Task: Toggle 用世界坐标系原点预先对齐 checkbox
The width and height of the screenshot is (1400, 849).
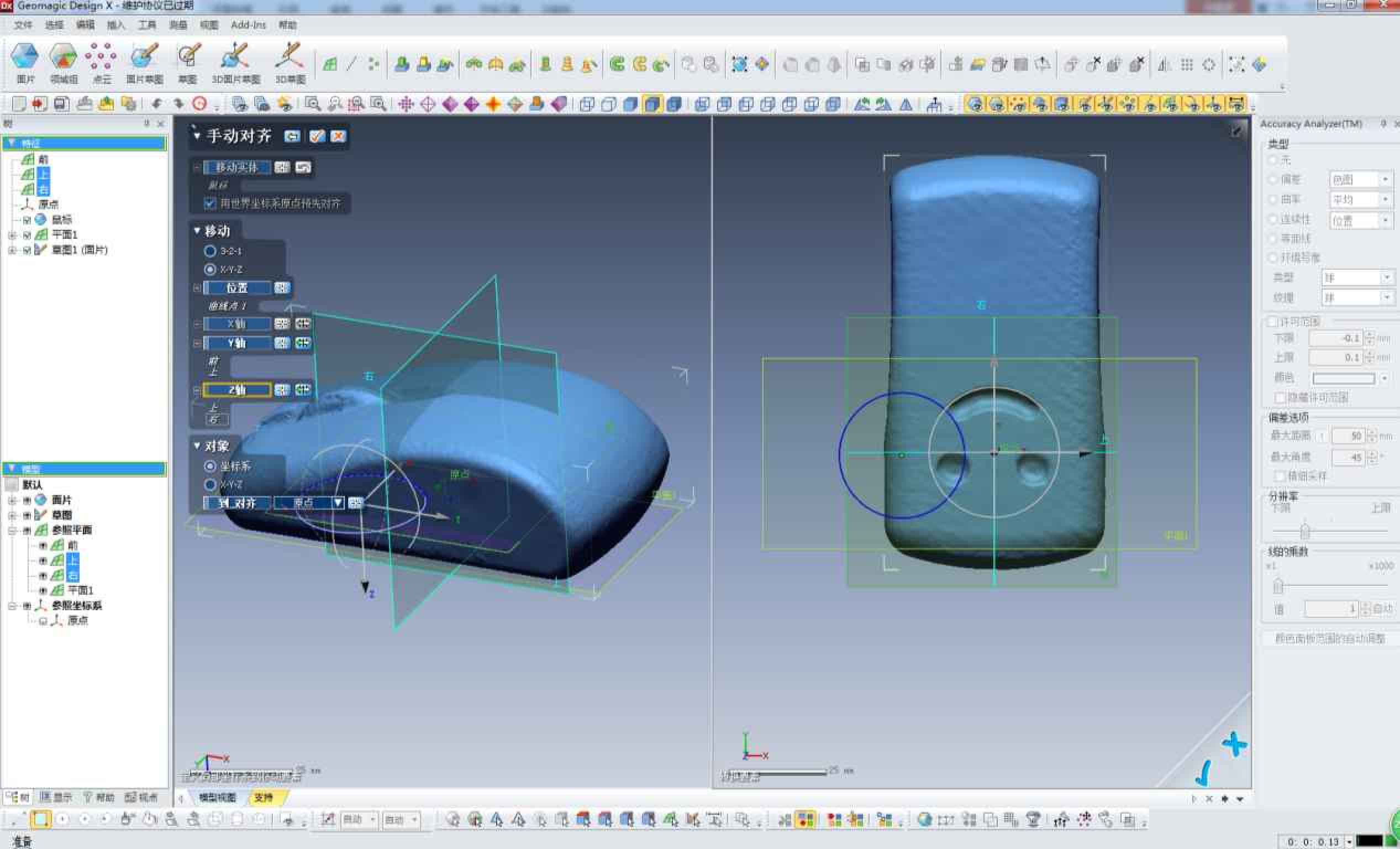Action: click(209, 203)
